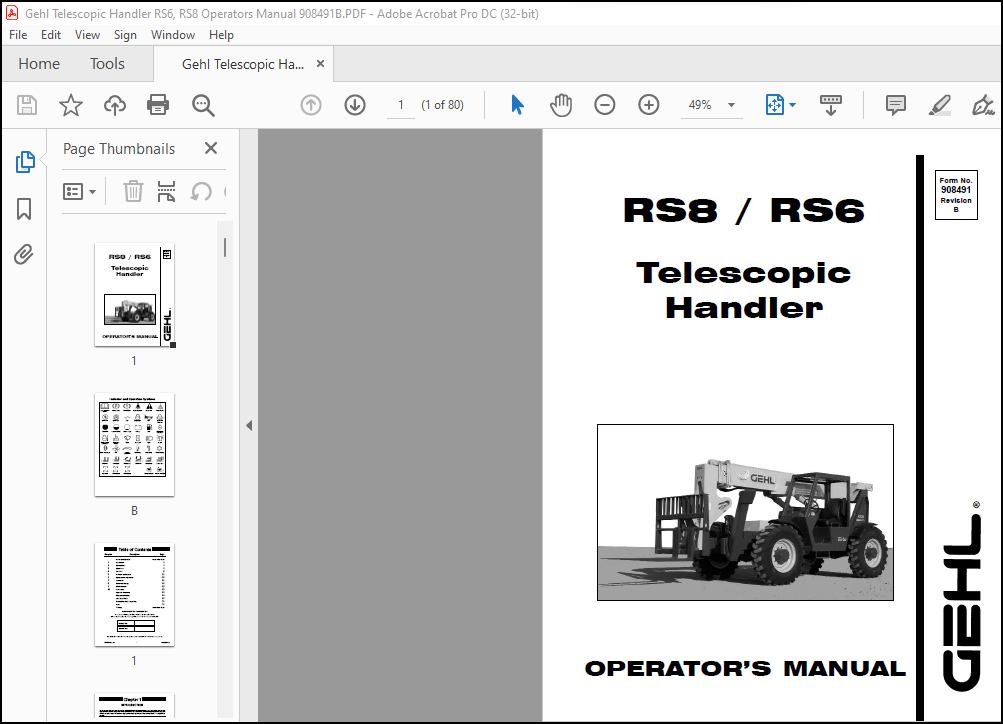This screenshot has width=1003, height=724.
Task: Close the Page Thumbnails panel
Action: (x=211, y=148)
